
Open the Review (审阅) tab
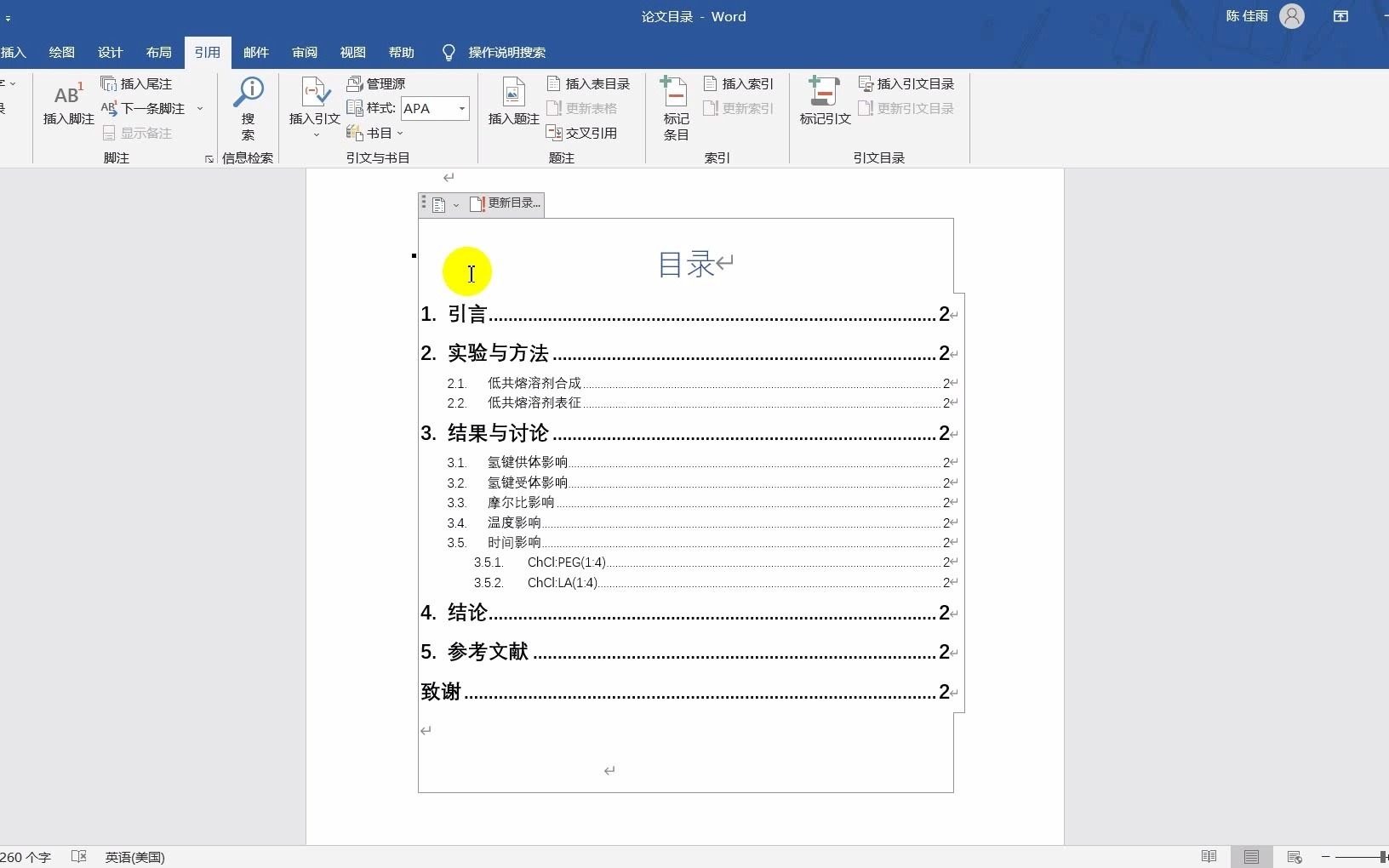(305, 53)
